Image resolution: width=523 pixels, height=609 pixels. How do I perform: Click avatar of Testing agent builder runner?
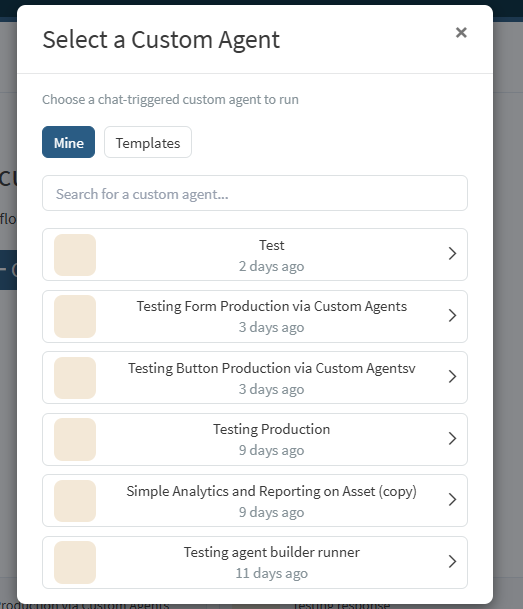[75, 562]
